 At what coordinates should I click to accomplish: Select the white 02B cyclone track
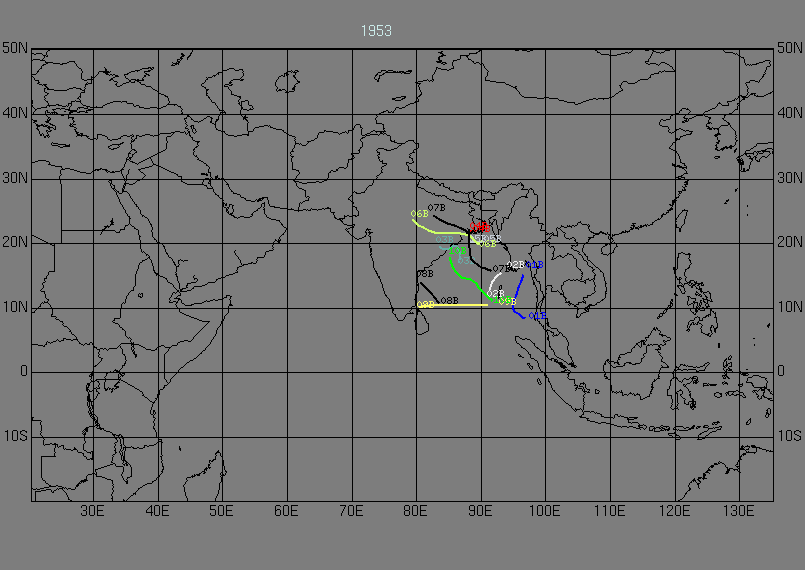pyautogui.click(x=494, y=281)
